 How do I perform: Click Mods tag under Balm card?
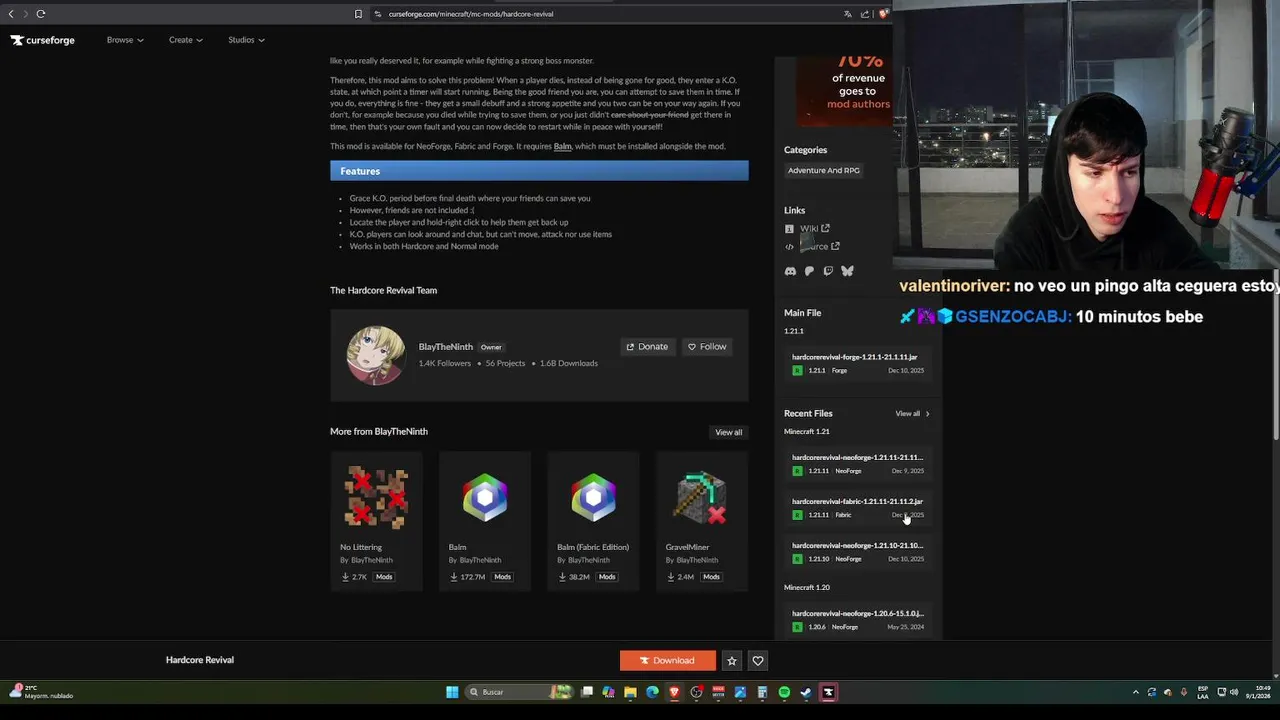point(502,577)
